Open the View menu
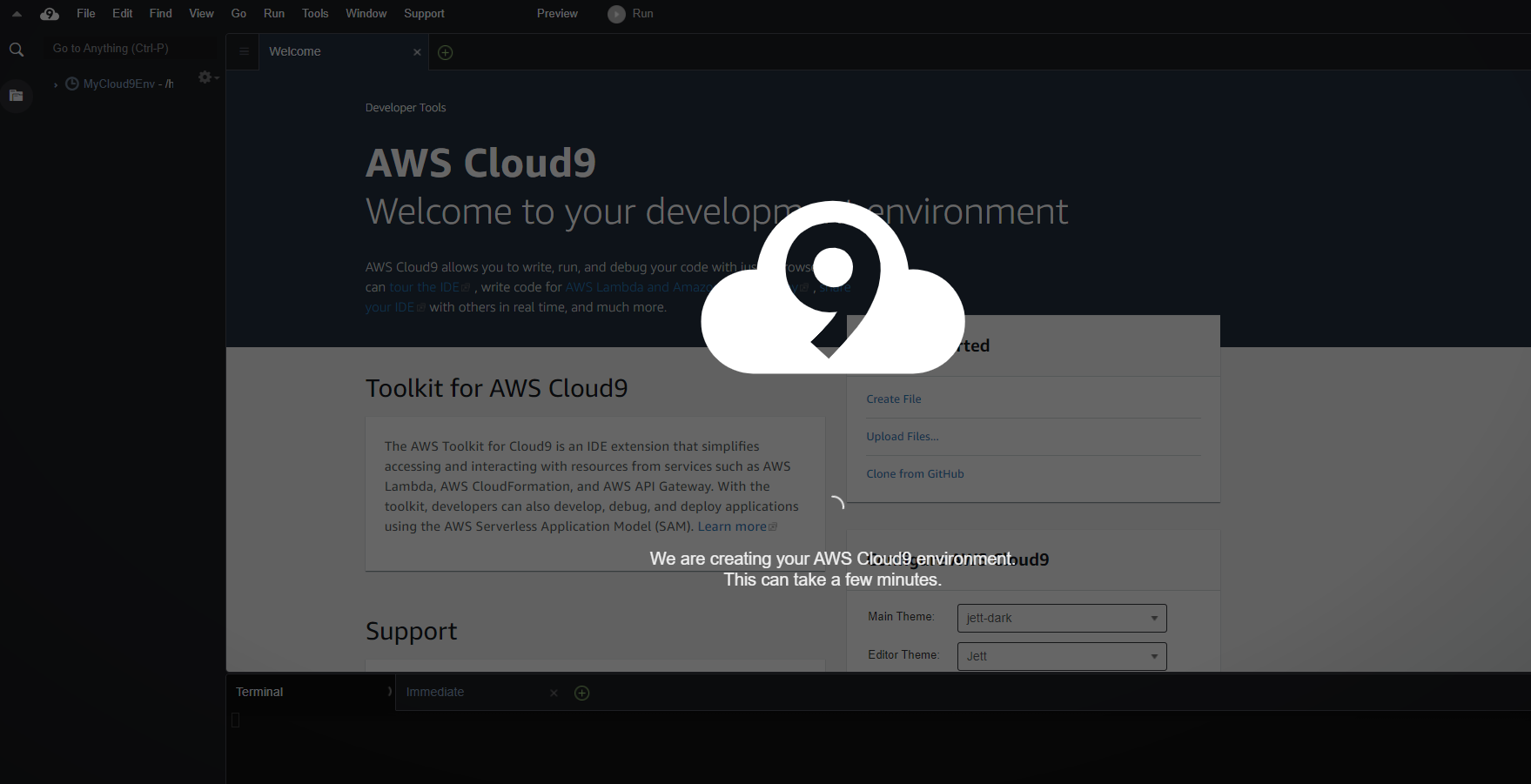The image size is (1531, 784). (201, 14)
